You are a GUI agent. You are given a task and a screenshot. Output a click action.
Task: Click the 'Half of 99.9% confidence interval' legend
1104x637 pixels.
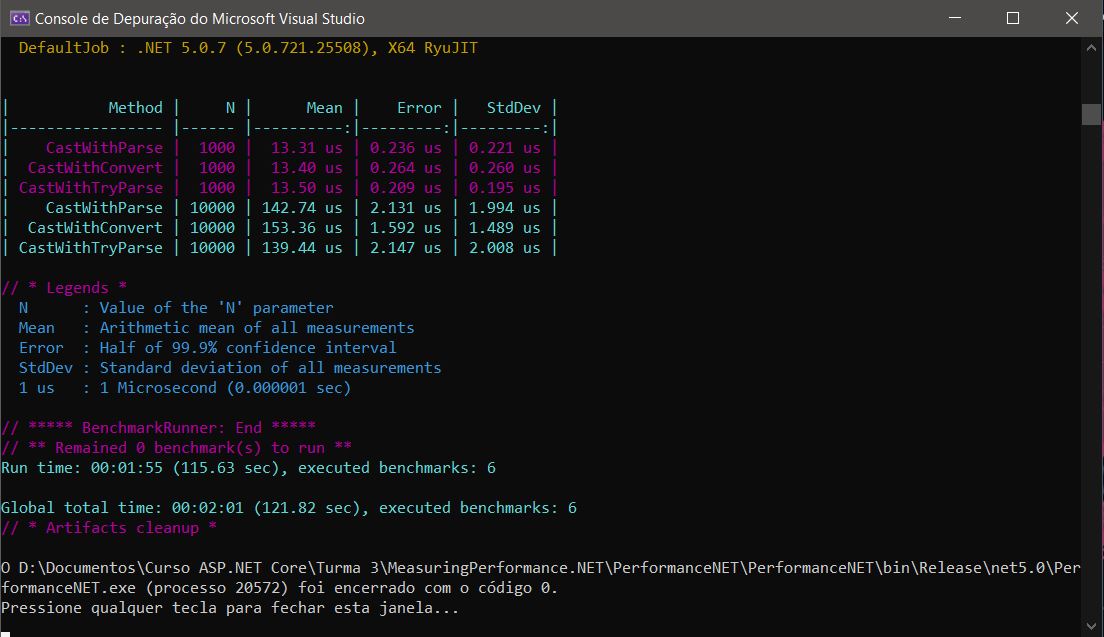point(248,348)
